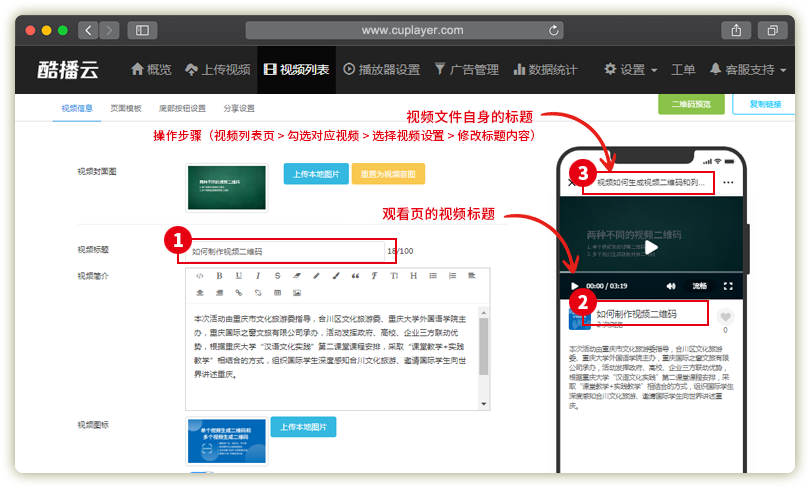Switch to the 页面模板 tab
Viewport: 810px width, 488px height.
126,108
